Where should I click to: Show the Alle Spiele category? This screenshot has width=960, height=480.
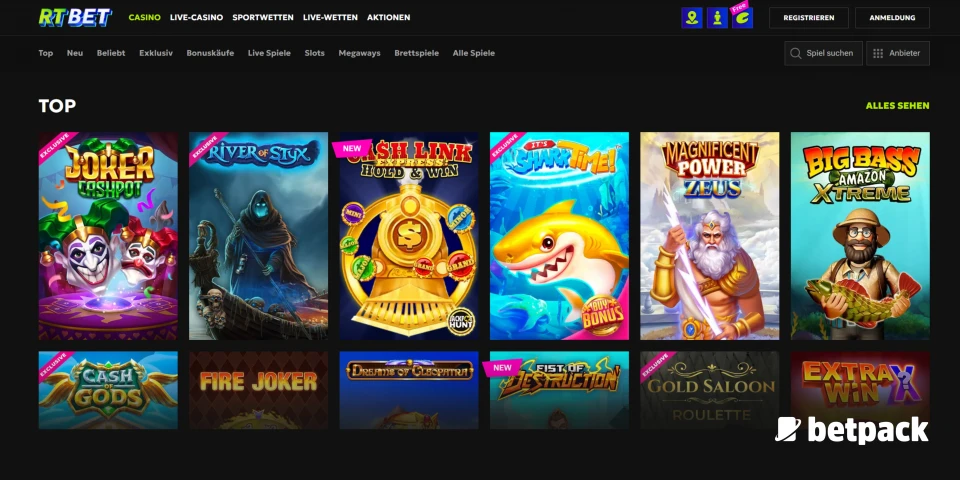473,53
